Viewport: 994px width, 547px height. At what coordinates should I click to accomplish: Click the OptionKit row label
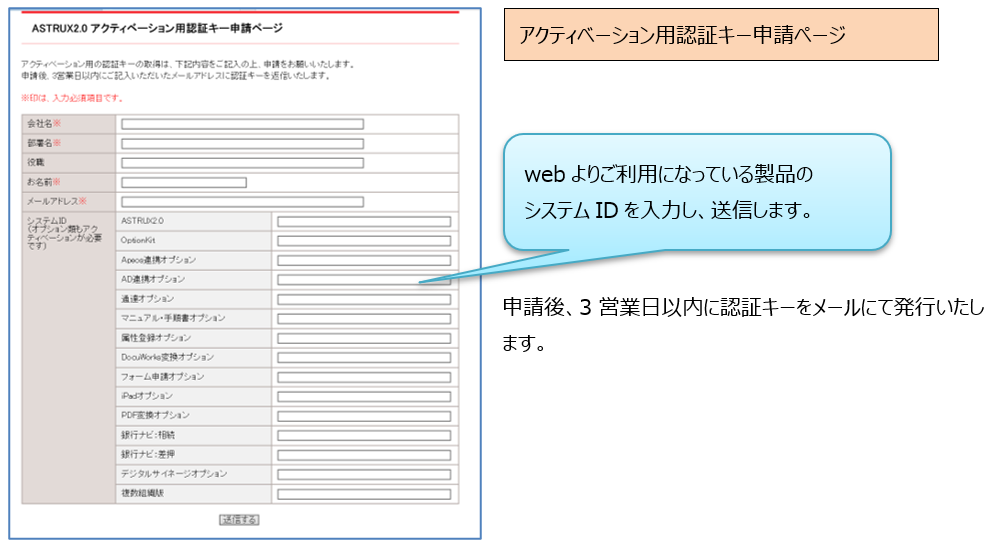138,240
